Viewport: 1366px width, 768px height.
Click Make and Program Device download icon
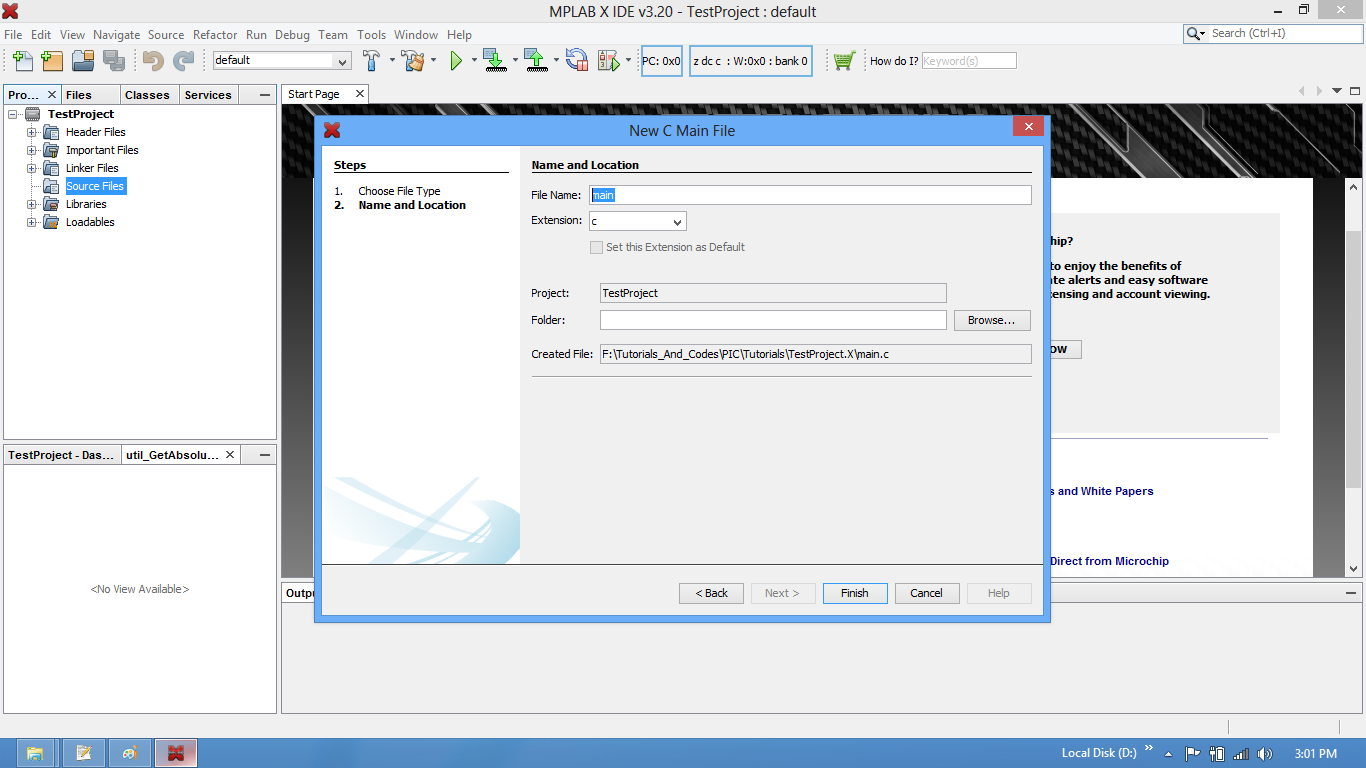pyautogui.click(x=495, y=61)
